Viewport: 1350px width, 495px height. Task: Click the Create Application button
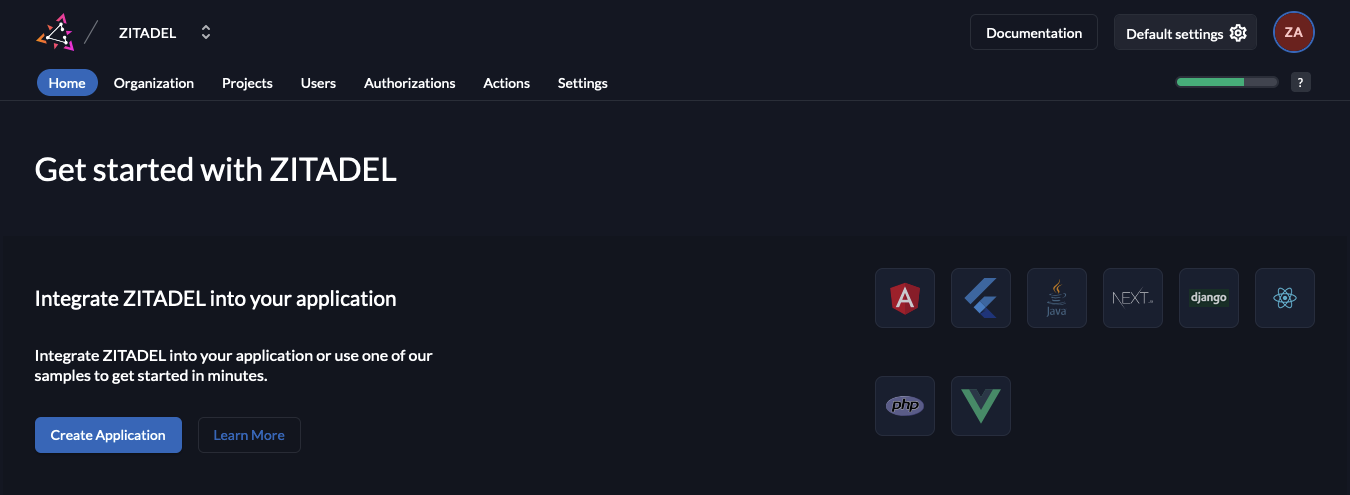(x=108, y=435)
